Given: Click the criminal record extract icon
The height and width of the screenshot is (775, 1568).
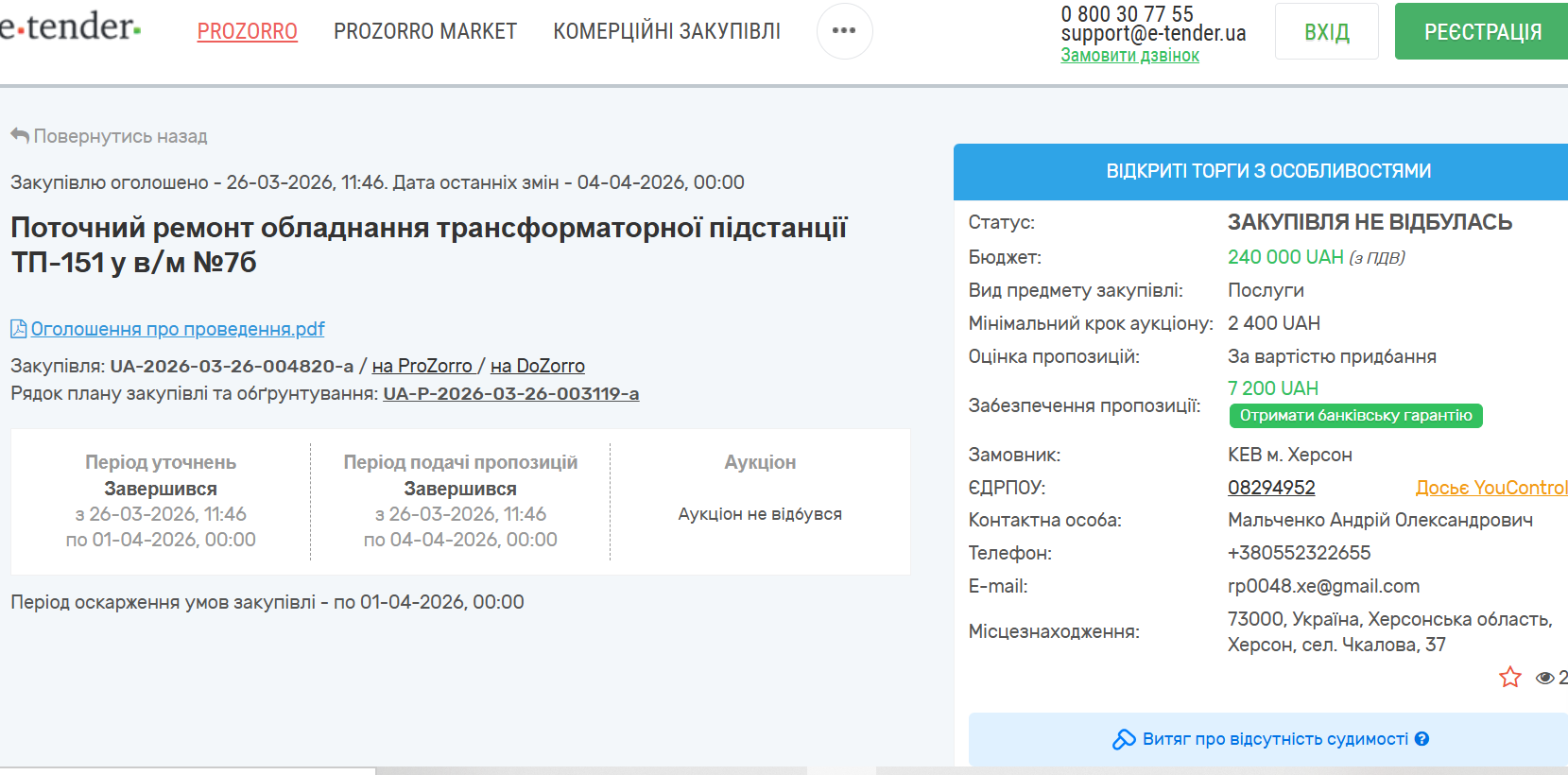Looking at the screenshot, I should pos(1124,739).
